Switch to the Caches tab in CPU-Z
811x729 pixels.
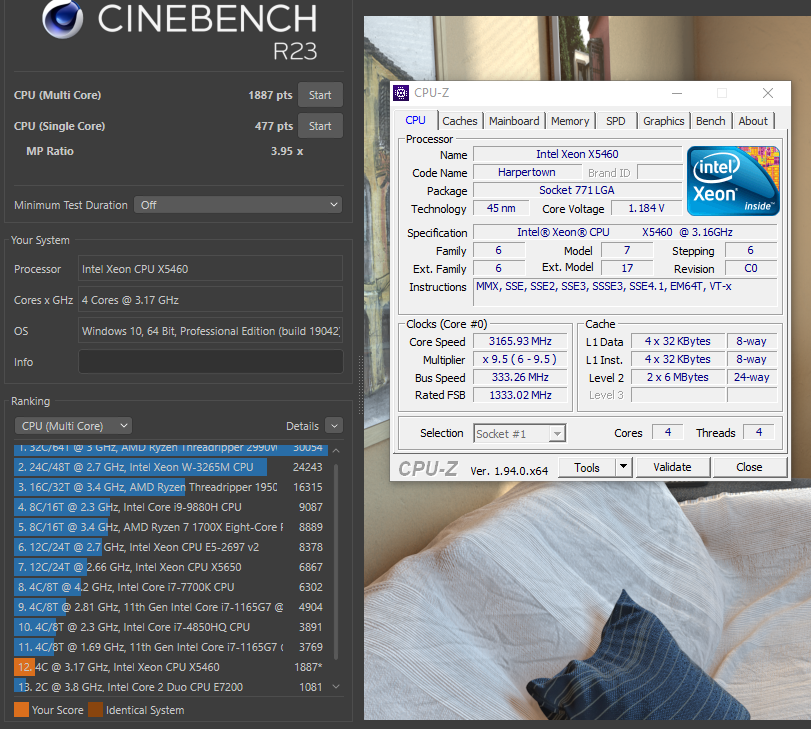click(460, 121)
